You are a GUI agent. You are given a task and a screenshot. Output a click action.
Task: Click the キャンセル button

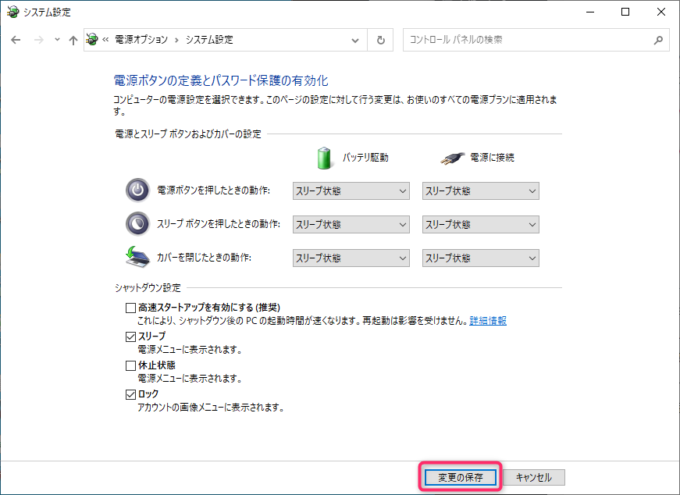click(x=534, y=477)
